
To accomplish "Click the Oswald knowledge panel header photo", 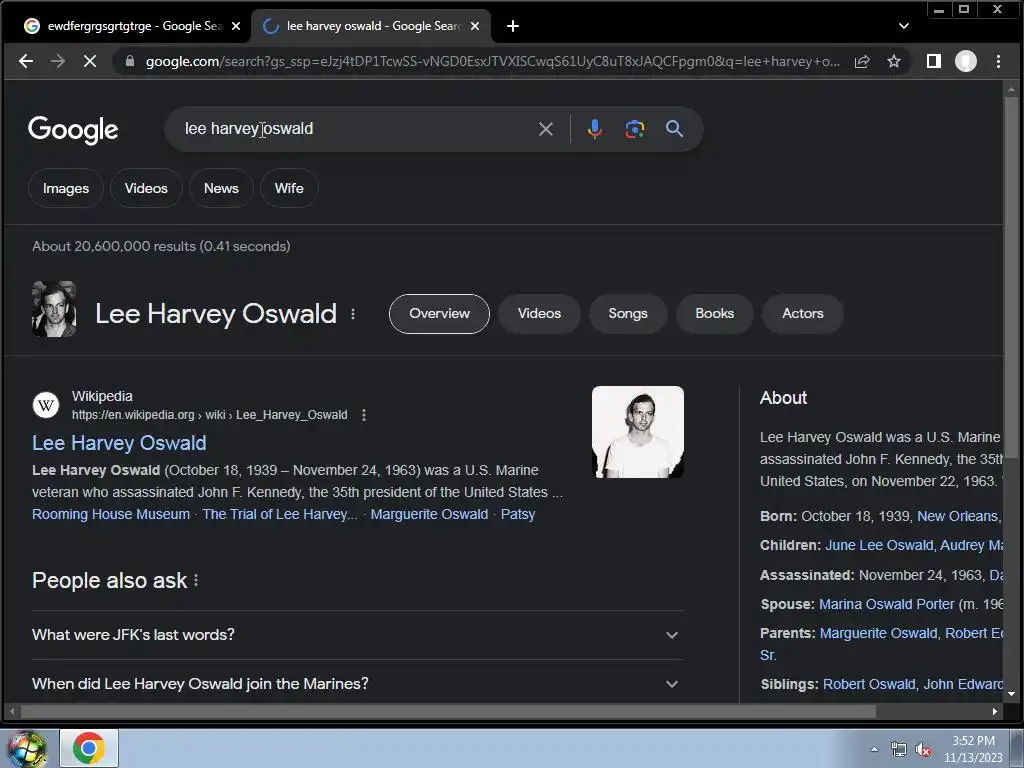I will point(54,310).
